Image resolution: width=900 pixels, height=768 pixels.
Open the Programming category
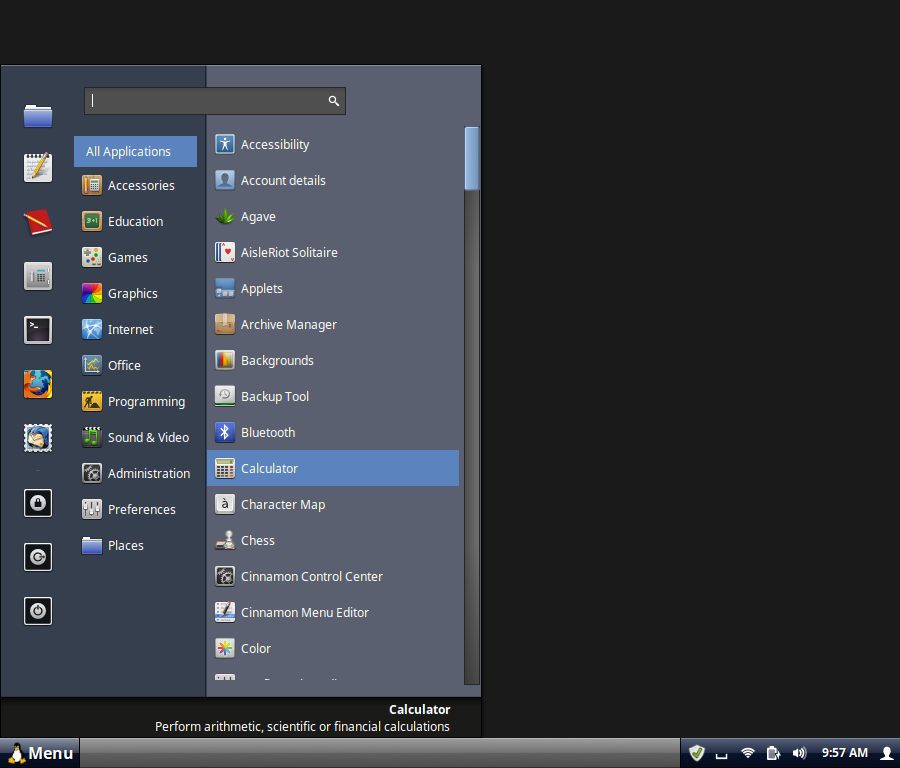coord(135,401)
